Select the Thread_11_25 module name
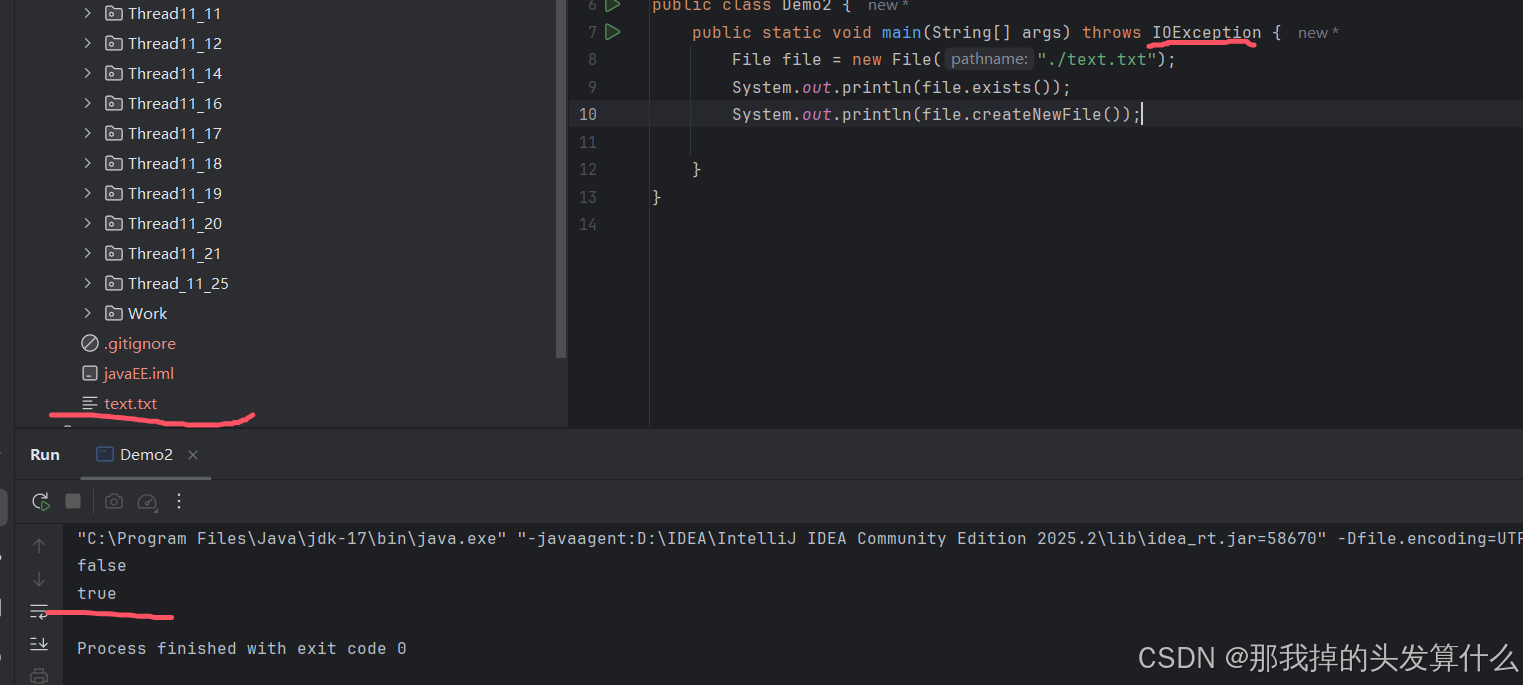This screenshot has height=685, width=1523. tap(178, 284)
